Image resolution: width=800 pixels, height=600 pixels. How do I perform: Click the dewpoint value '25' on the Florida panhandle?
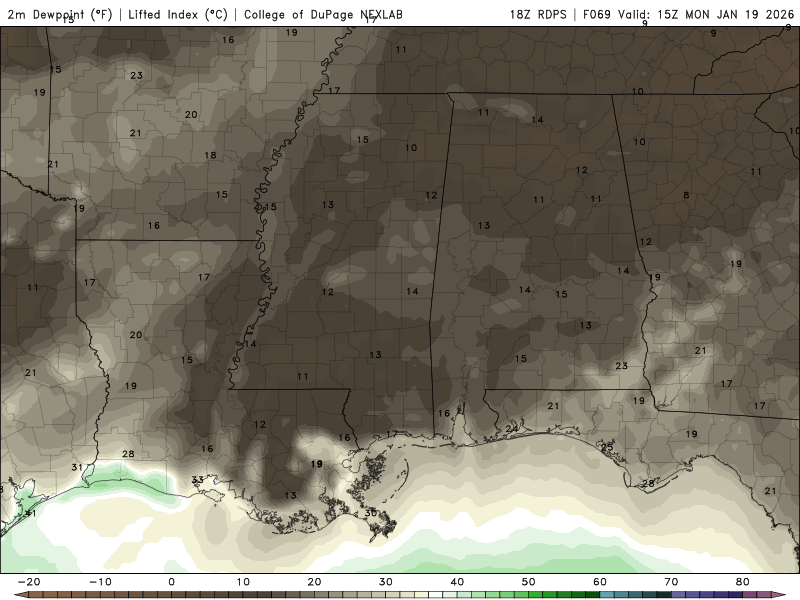coord(607,447)
